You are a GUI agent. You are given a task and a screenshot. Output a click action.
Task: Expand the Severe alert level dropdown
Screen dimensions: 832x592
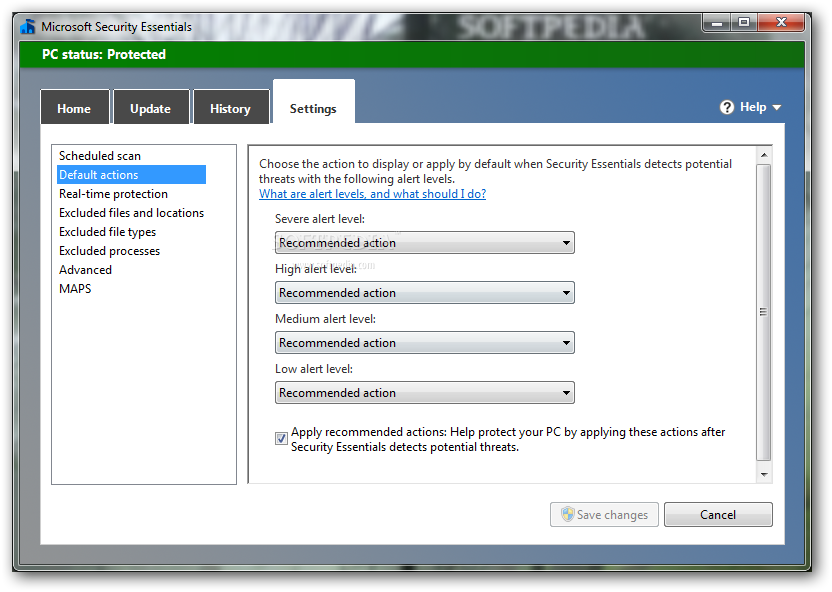(x=424, y=242)
